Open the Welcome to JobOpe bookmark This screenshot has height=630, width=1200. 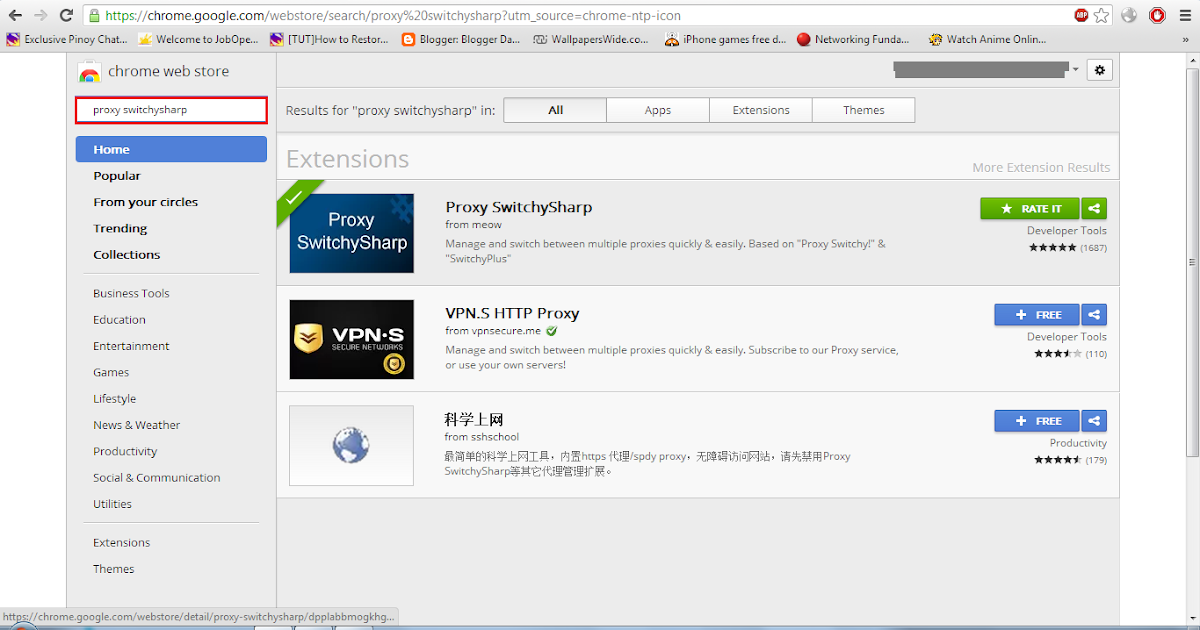(199, 40)
